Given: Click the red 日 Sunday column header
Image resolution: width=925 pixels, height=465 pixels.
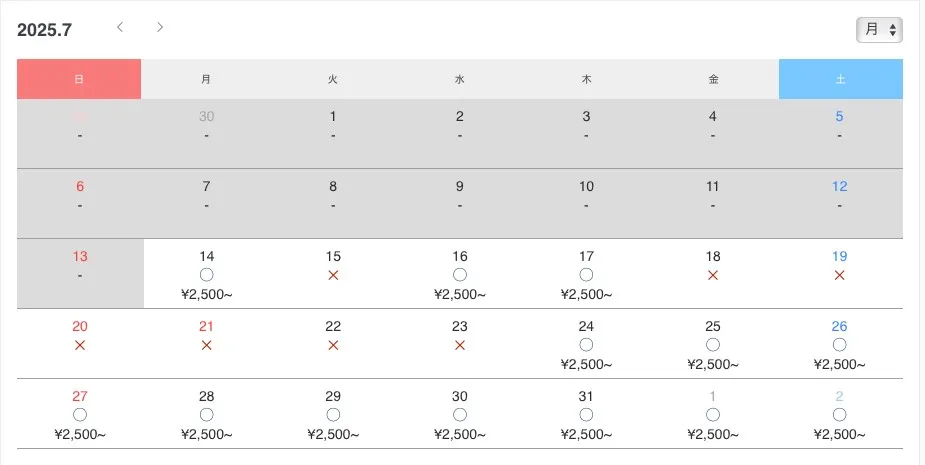Looking at the screenshot, I should [x=79, y=79].
